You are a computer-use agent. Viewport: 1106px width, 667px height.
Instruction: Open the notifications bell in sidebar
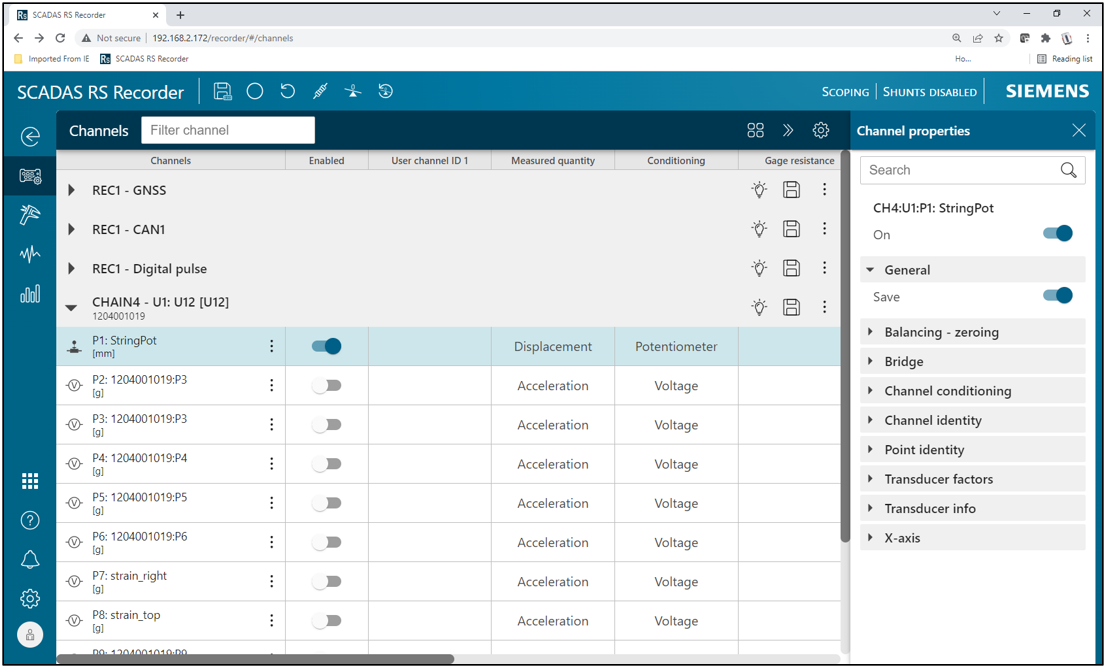click(x=30, y=560)
